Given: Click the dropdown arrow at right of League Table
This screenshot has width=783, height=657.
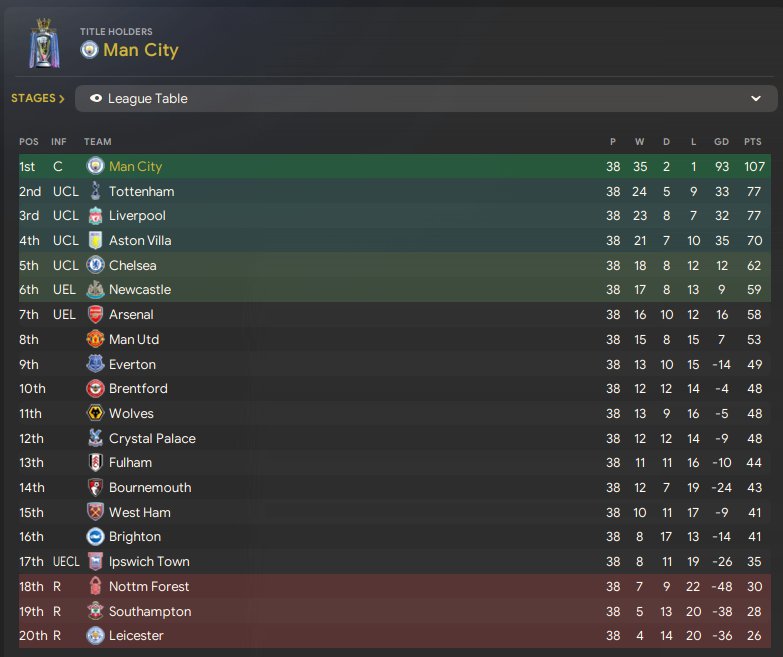Looking at the screenshot, I should coord(756,99).
